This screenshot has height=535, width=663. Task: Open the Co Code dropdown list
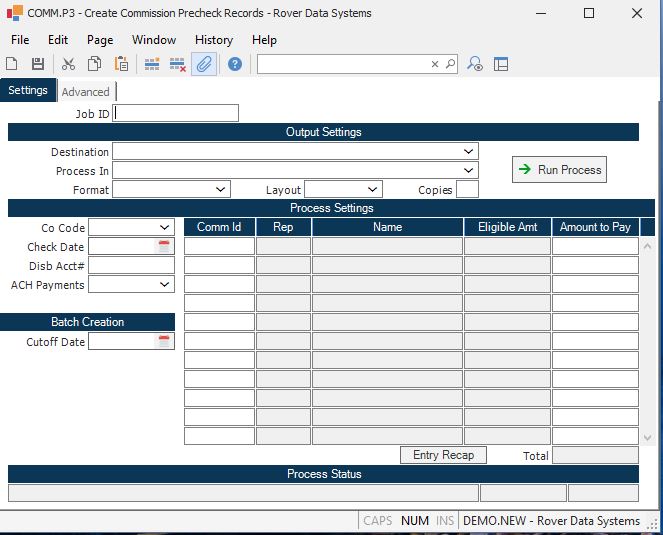click(x=165, y=228)
